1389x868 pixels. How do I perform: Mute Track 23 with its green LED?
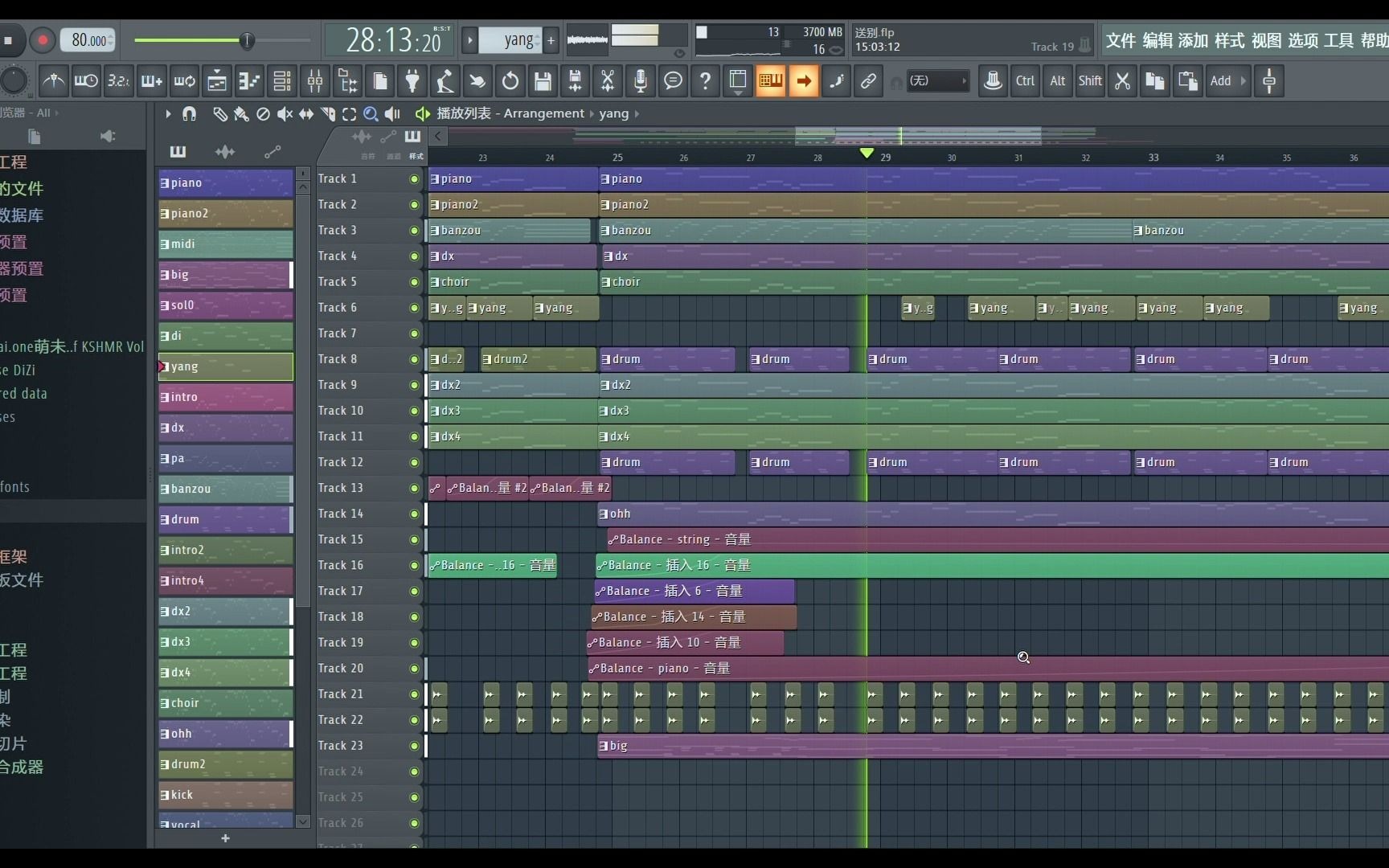[x=415, y=746]
